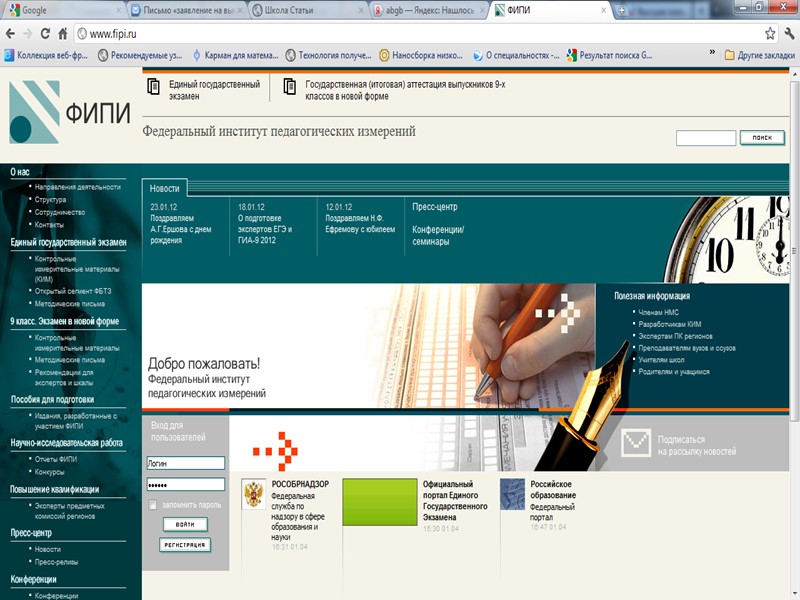Image resolution: width=800 pixels, height=600 pixels.
Task: Open the О специальностях bookmark
Action: (516, 55)
